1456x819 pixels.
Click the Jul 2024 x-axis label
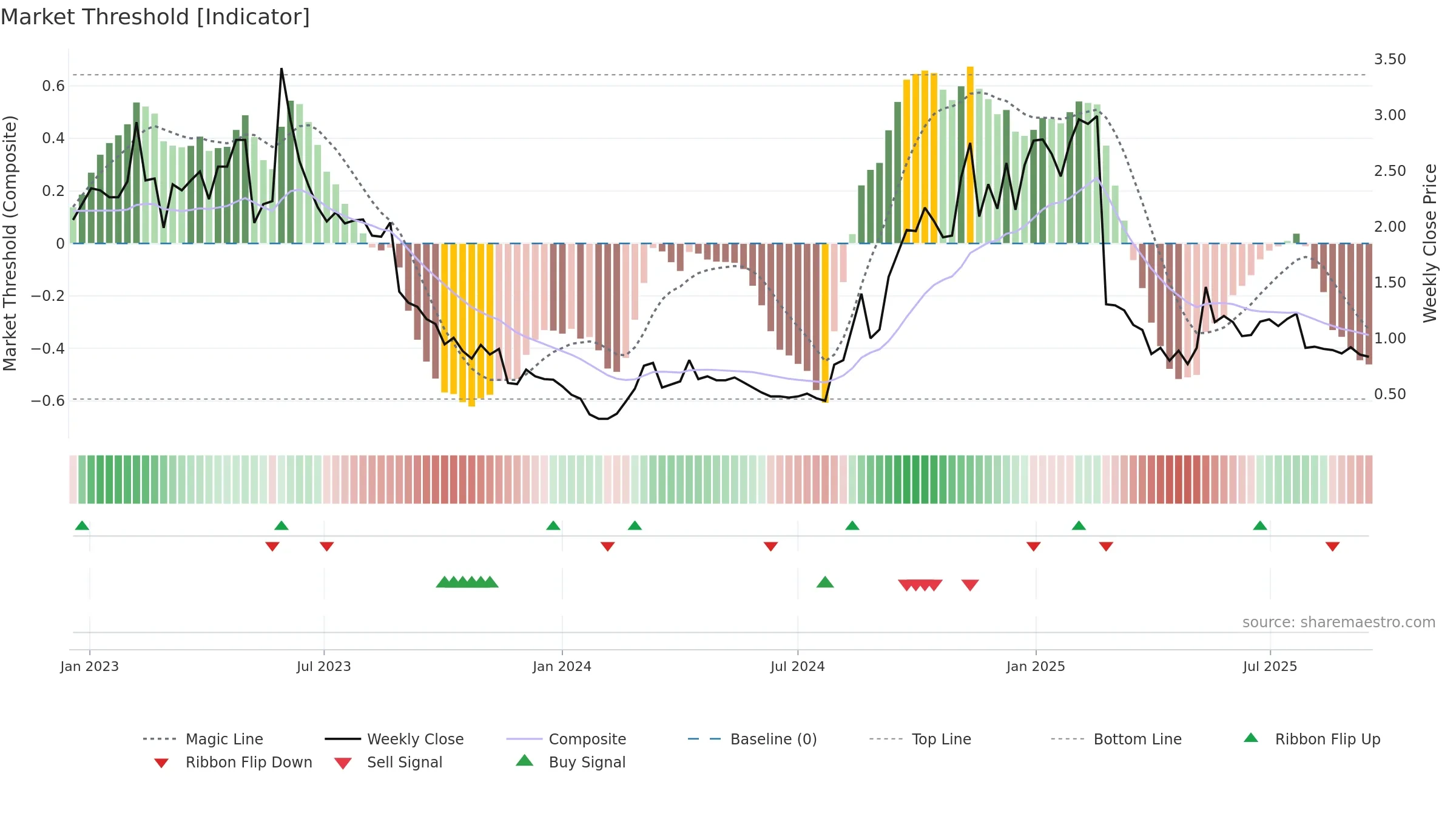pos(798,666)
